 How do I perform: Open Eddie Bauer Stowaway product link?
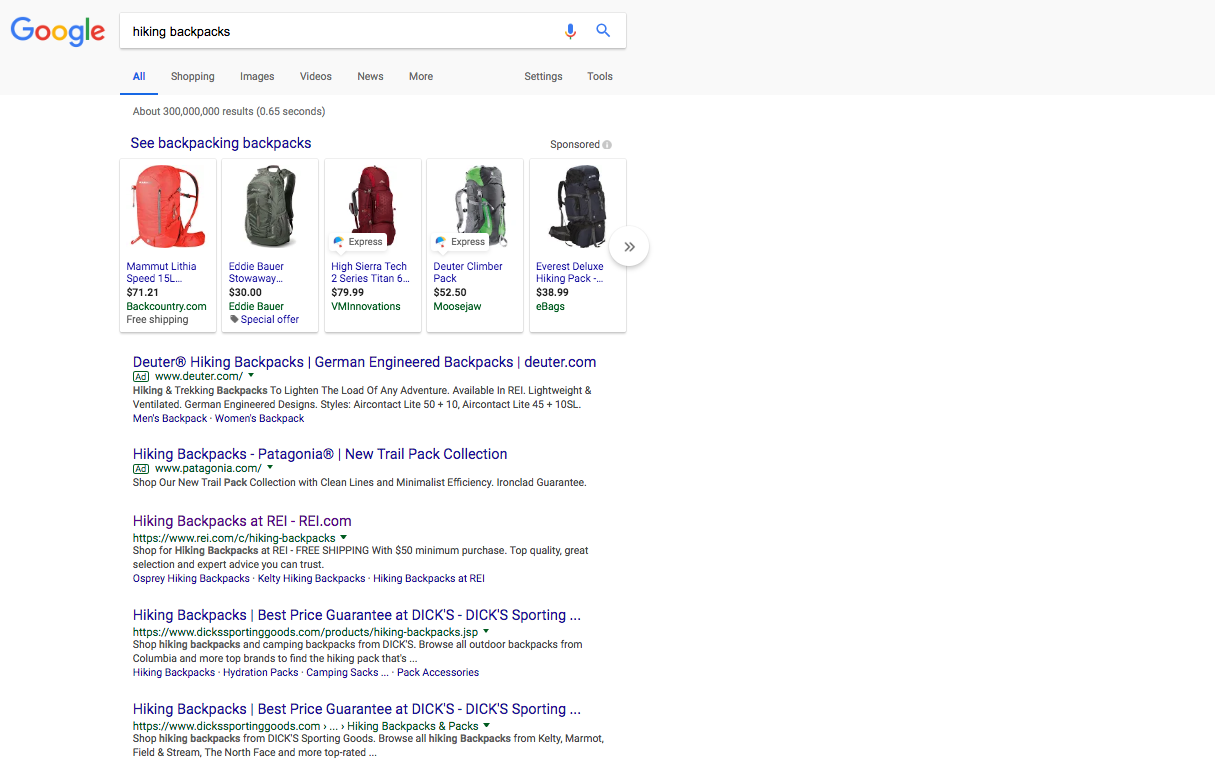[x=256, y=273]
